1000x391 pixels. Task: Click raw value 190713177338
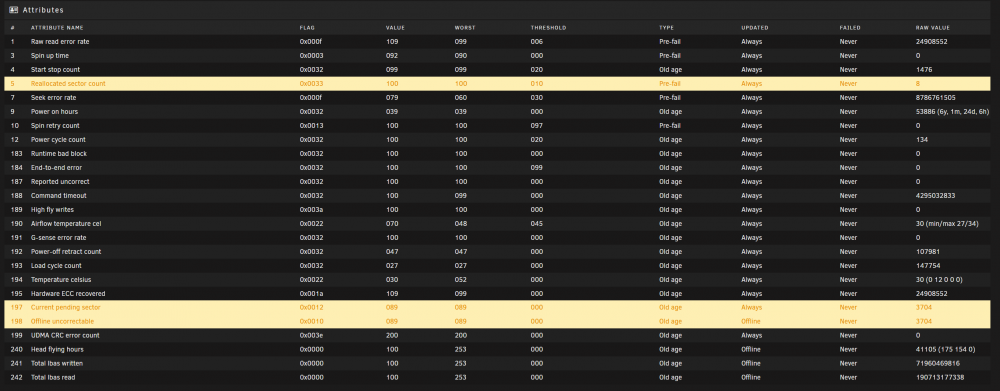[940, 378]
